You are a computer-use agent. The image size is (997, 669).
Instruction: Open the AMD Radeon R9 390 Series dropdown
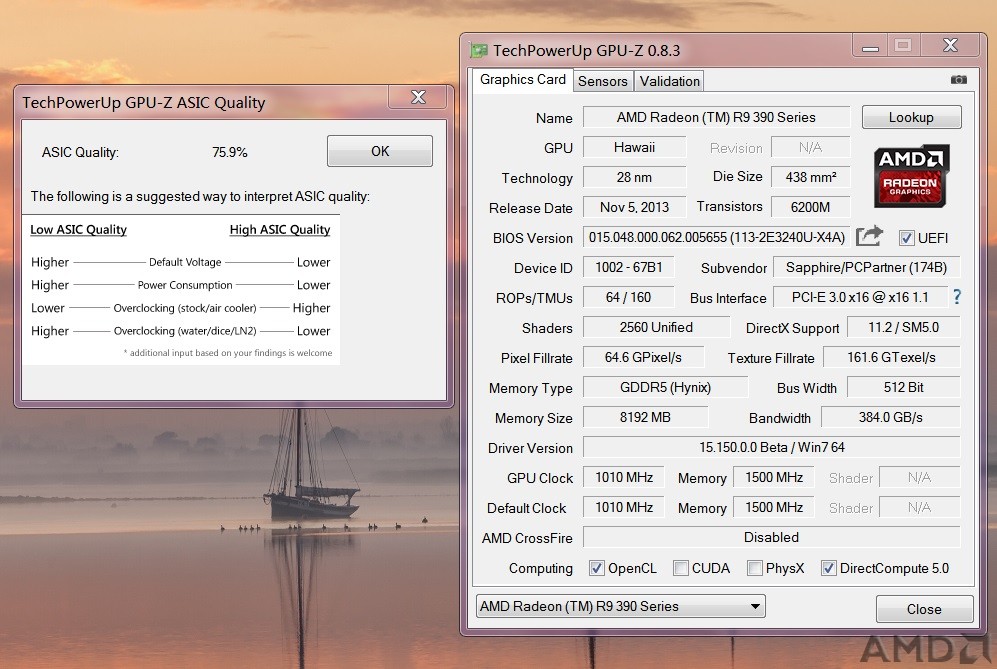[x=621, y=606]
